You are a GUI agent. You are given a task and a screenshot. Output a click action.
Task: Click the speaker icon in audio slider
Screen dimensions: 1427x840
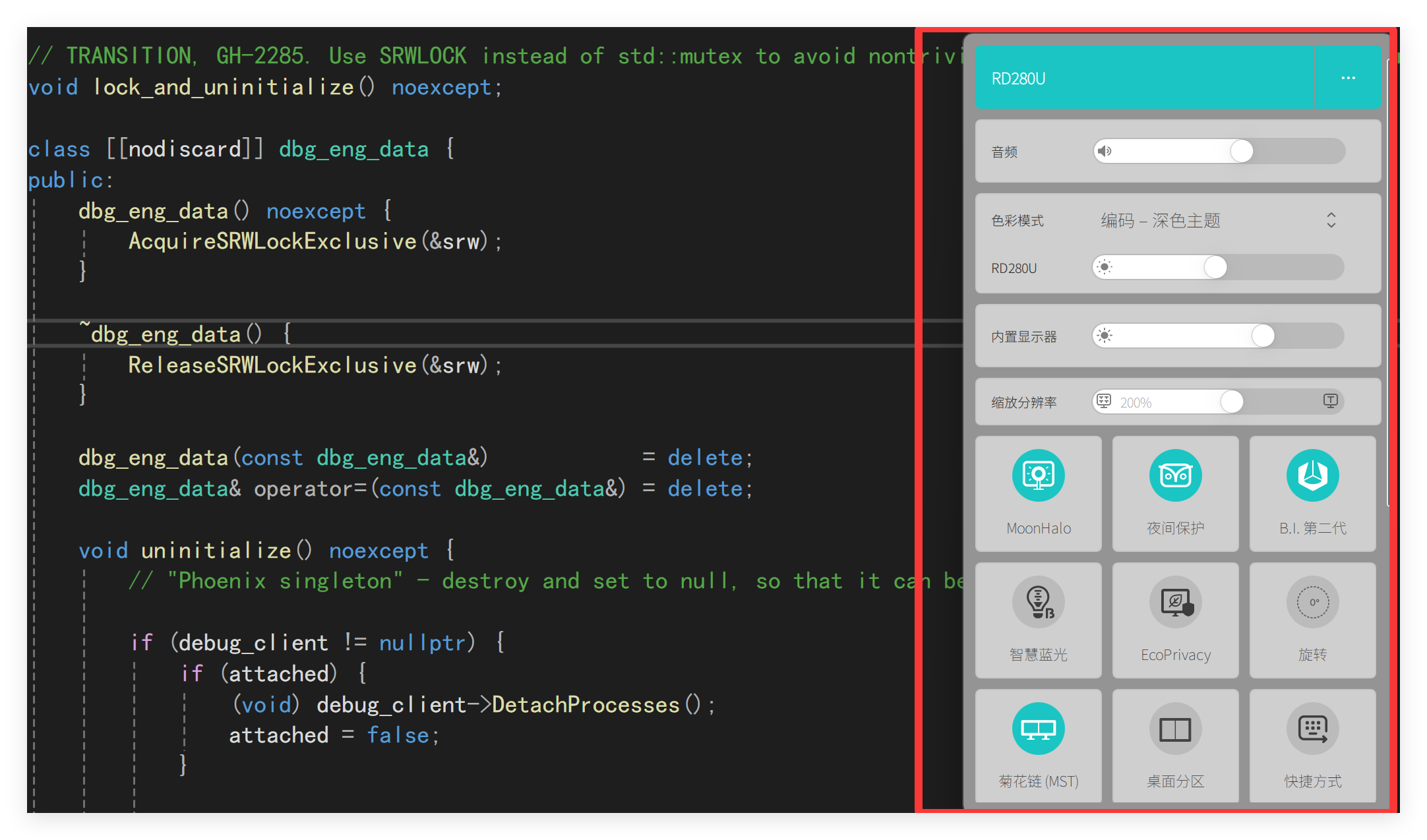[x=1105, y=151]
